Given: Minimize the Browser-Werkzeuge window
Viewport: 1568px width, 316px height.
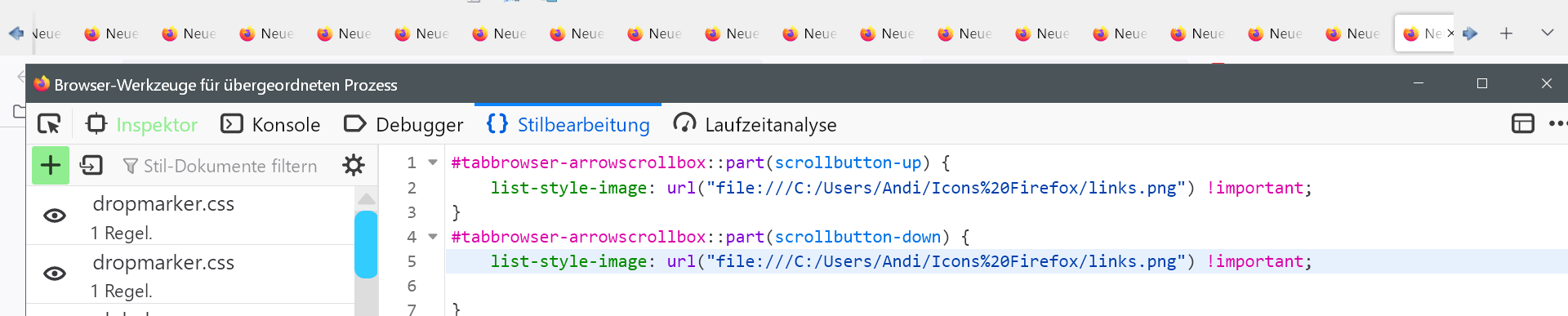Looking at the screenshot, I should (1419, 83).
